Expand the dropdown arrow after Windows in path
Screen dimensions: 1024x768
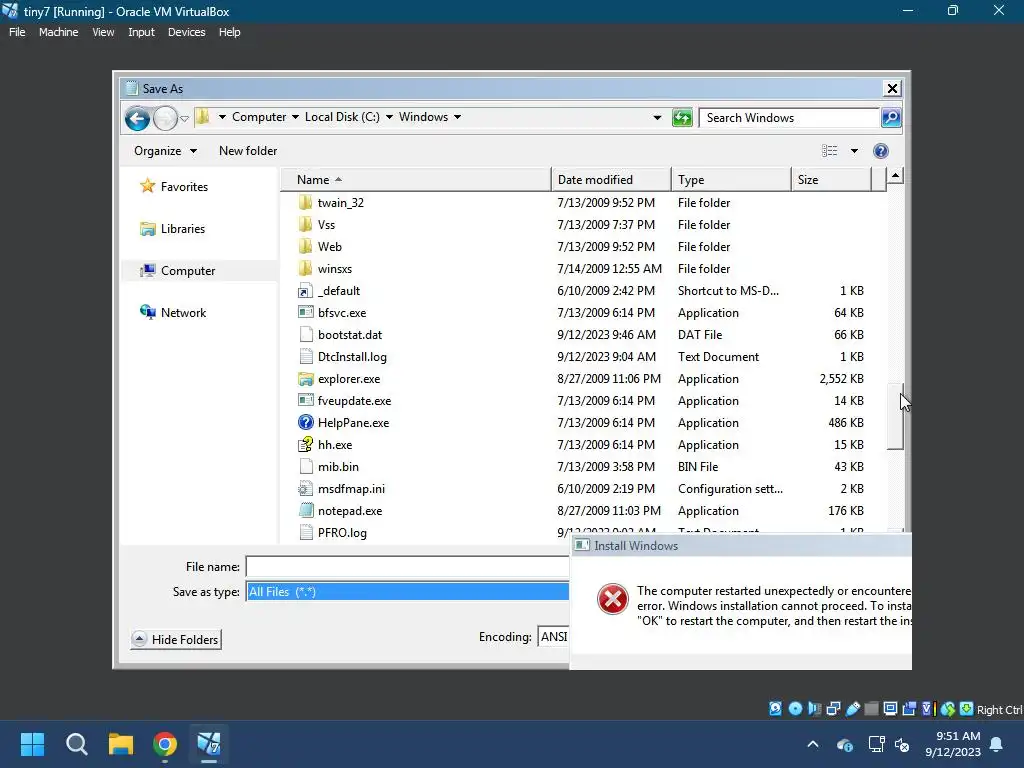tap(457, 117)
